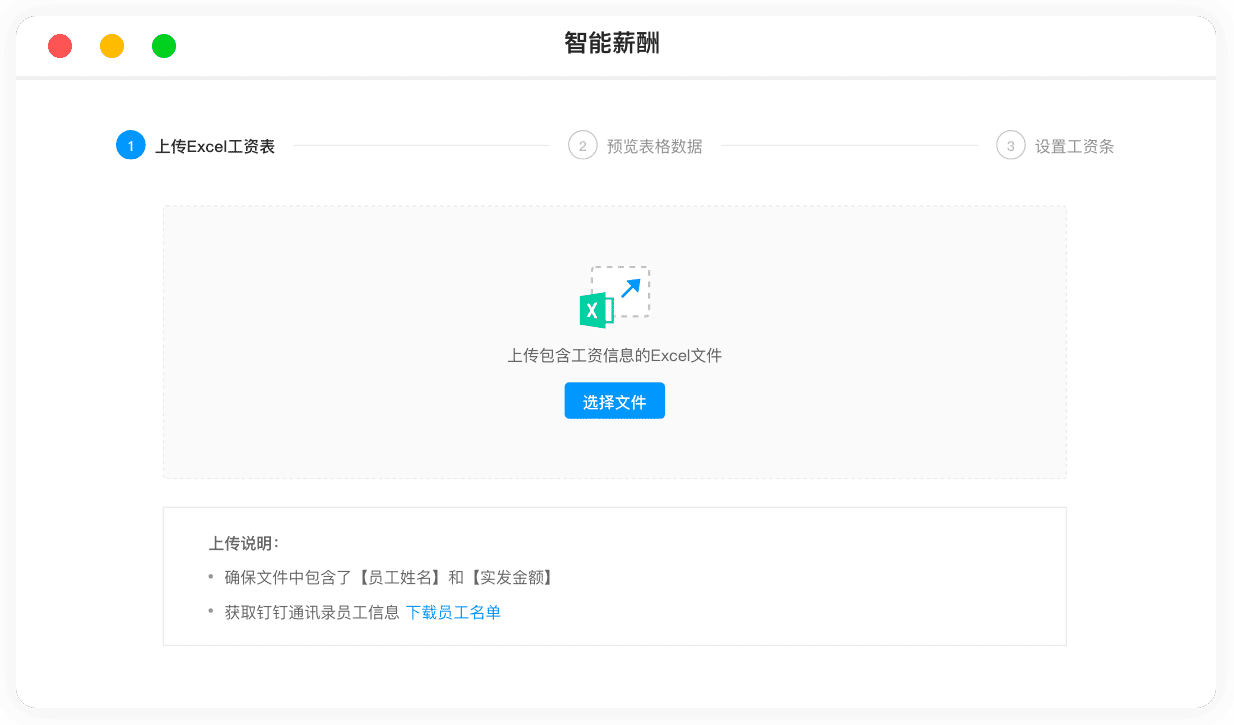
Task: Click the step 2 number circle
Action: [582, 146]
